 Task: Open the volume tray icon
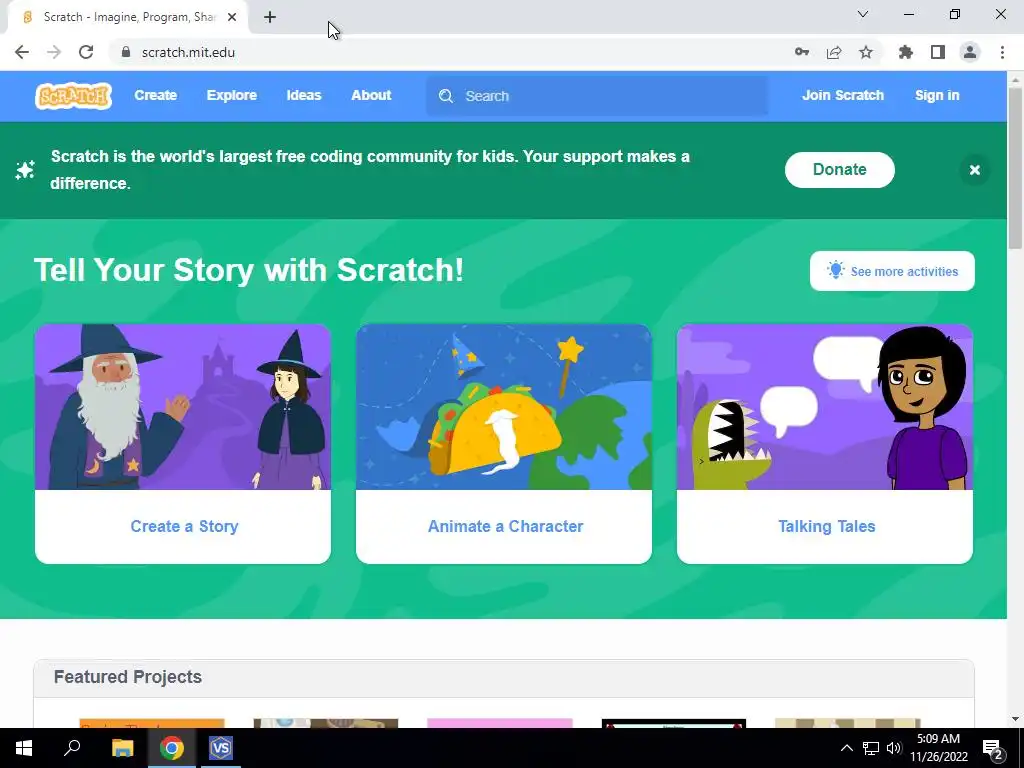[894, 748]
